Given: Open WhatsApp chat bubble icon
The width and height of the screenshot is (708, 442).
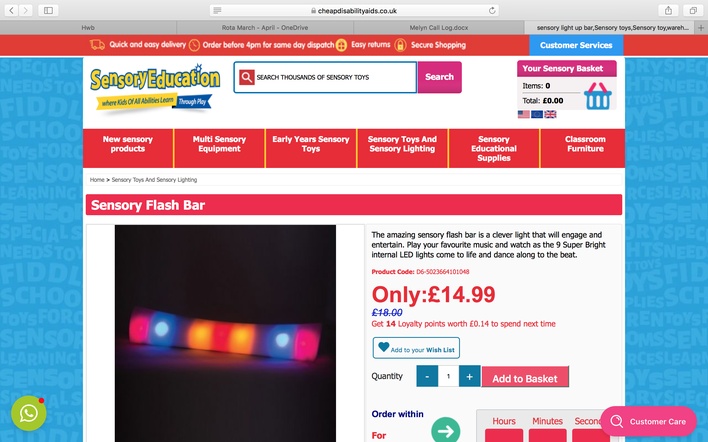Looking at the screenshot, I should [x=28, y=413].
